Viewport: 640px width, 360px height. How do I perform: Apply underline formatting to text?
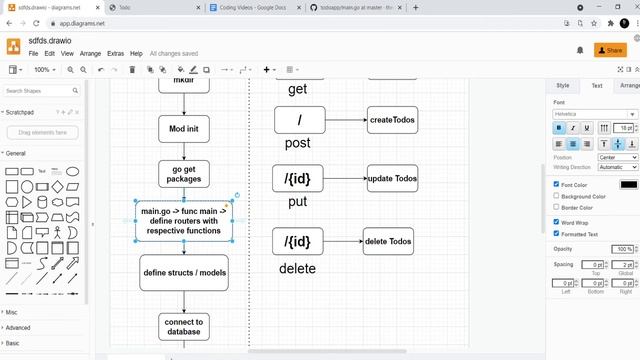click(587, 128)
